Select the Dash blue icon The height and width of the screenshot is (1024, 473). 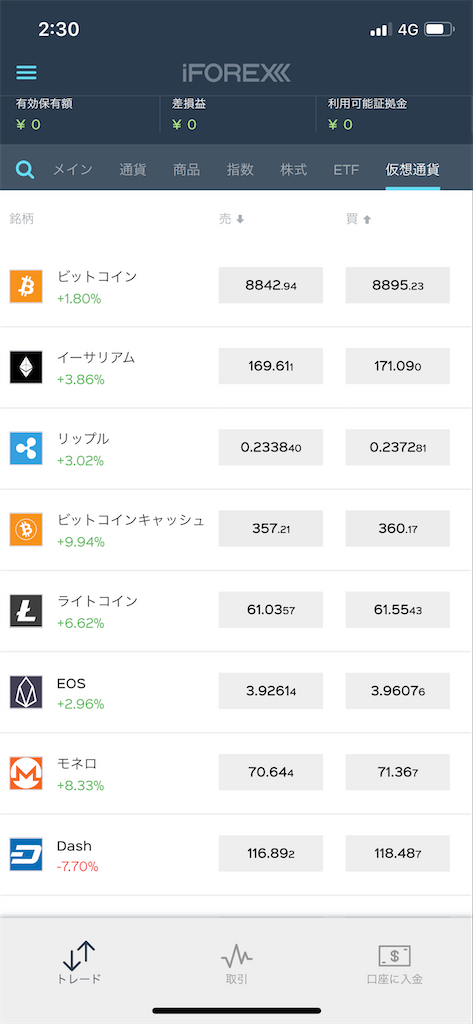pos(26,854)
